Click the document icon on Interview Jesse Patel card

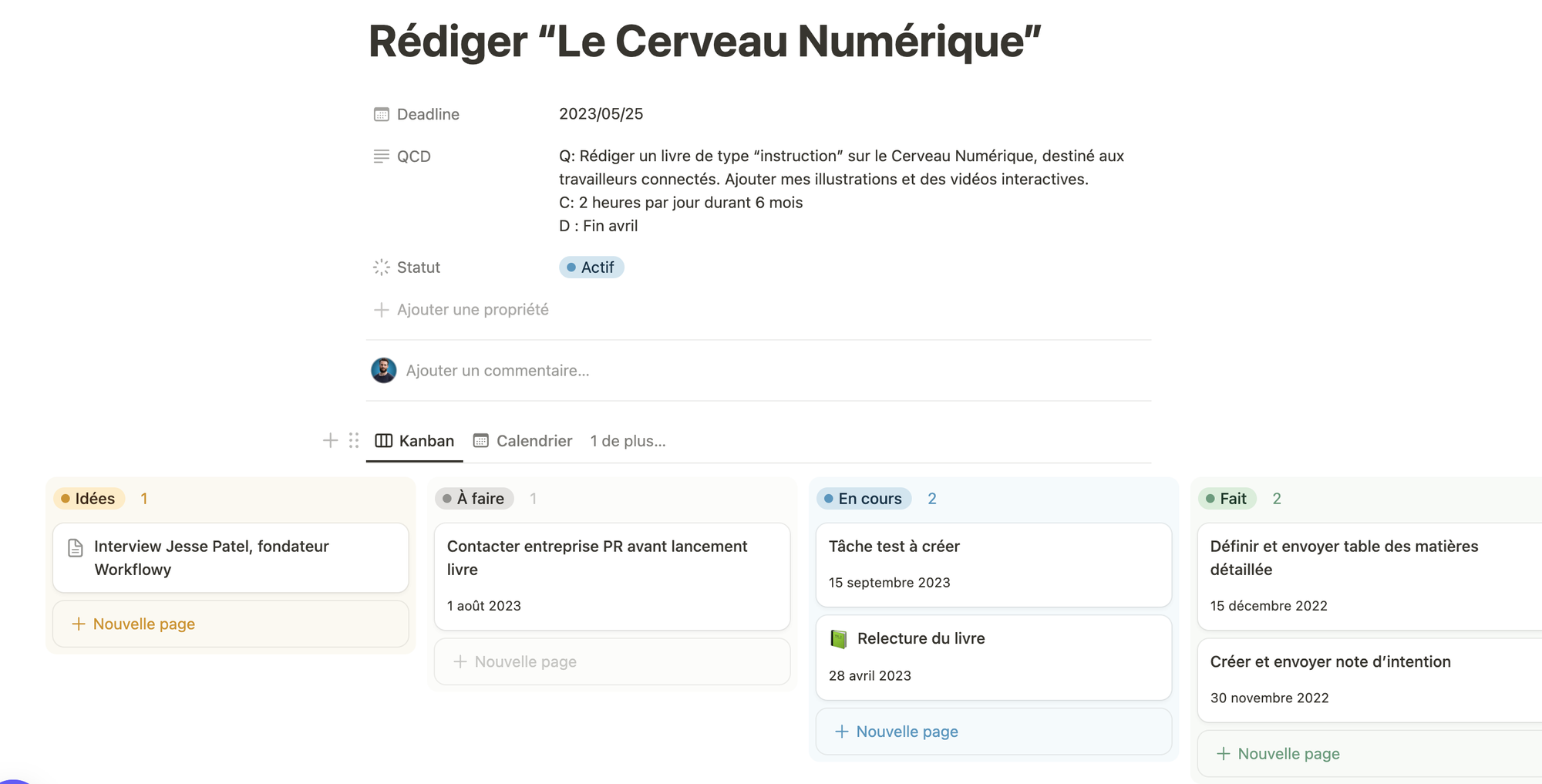[x=75, y=548]
